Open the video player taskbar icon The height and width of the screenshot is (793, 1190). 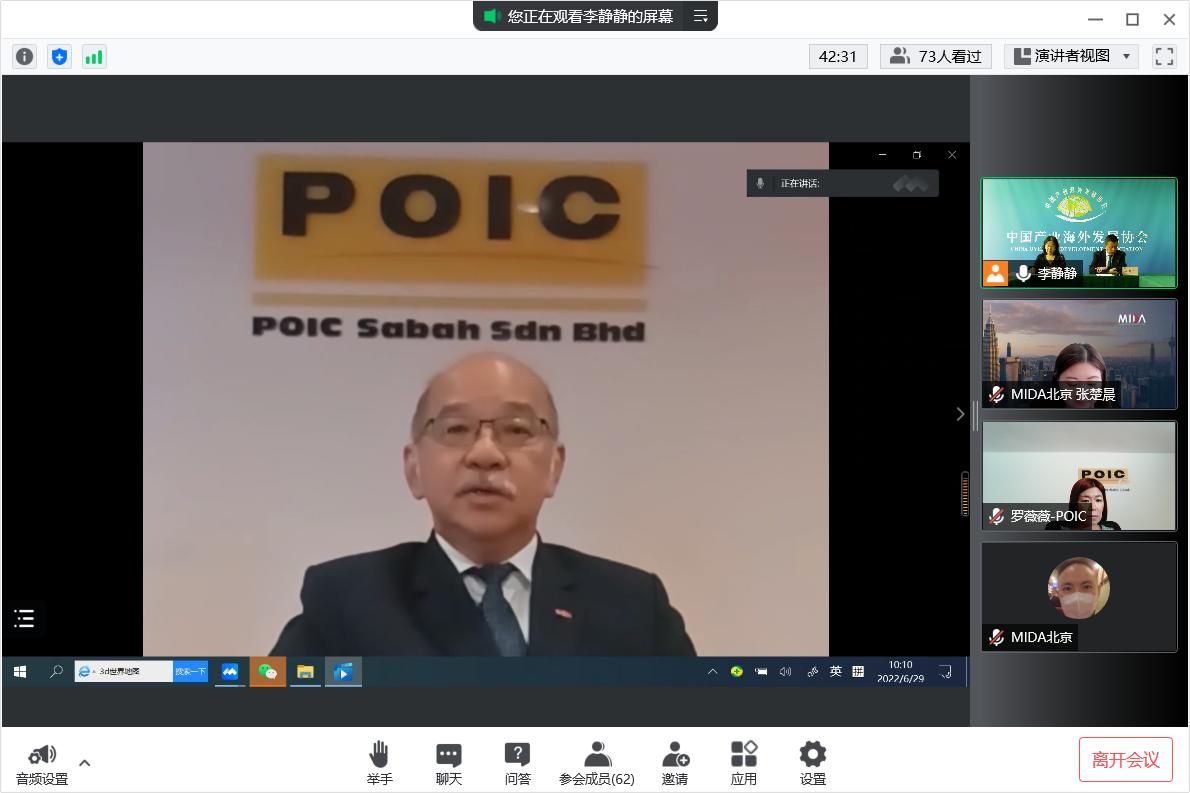click(343, 672)
